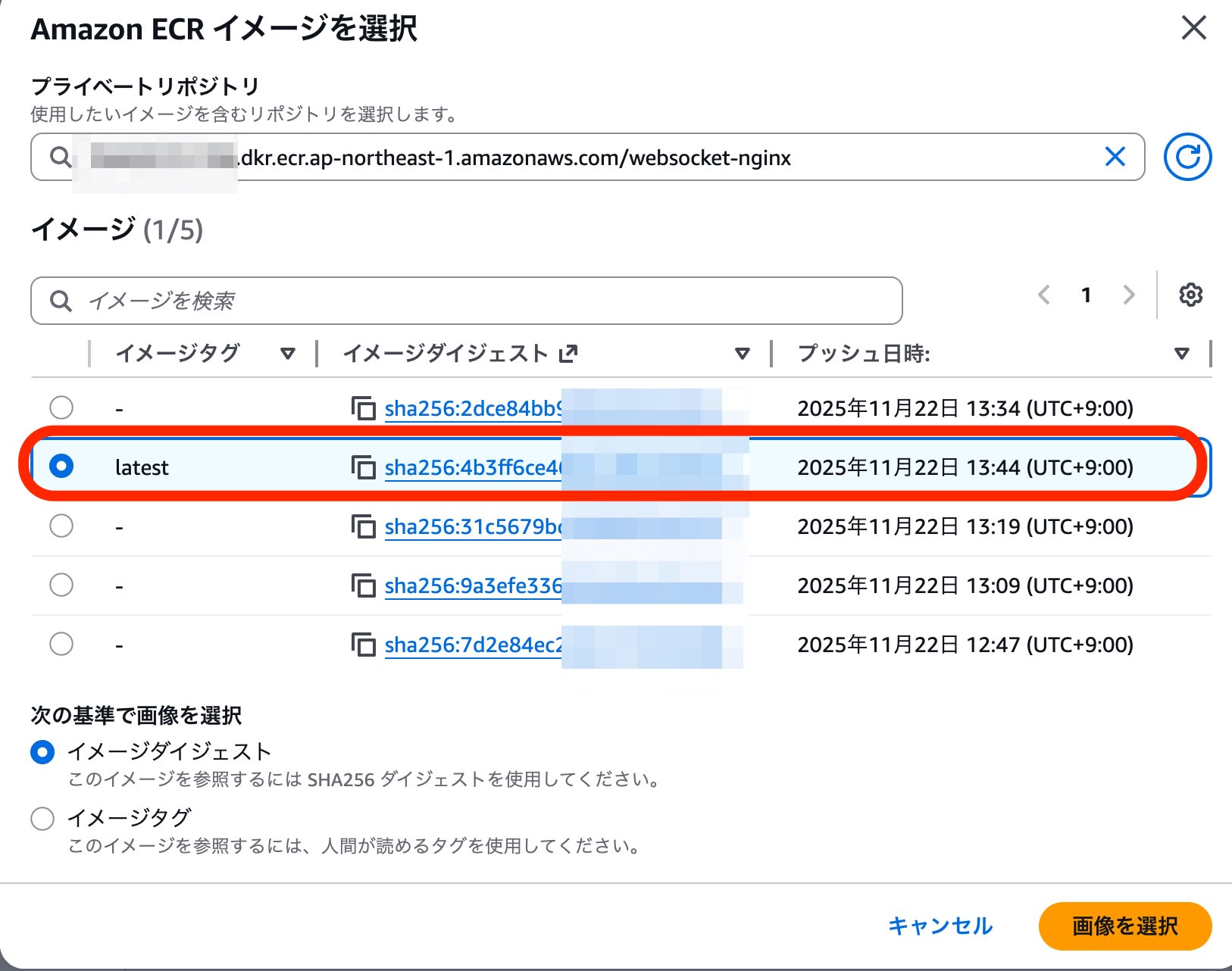
Task: Click the magnifier in the image search box
Action: (x=61, y=301)
